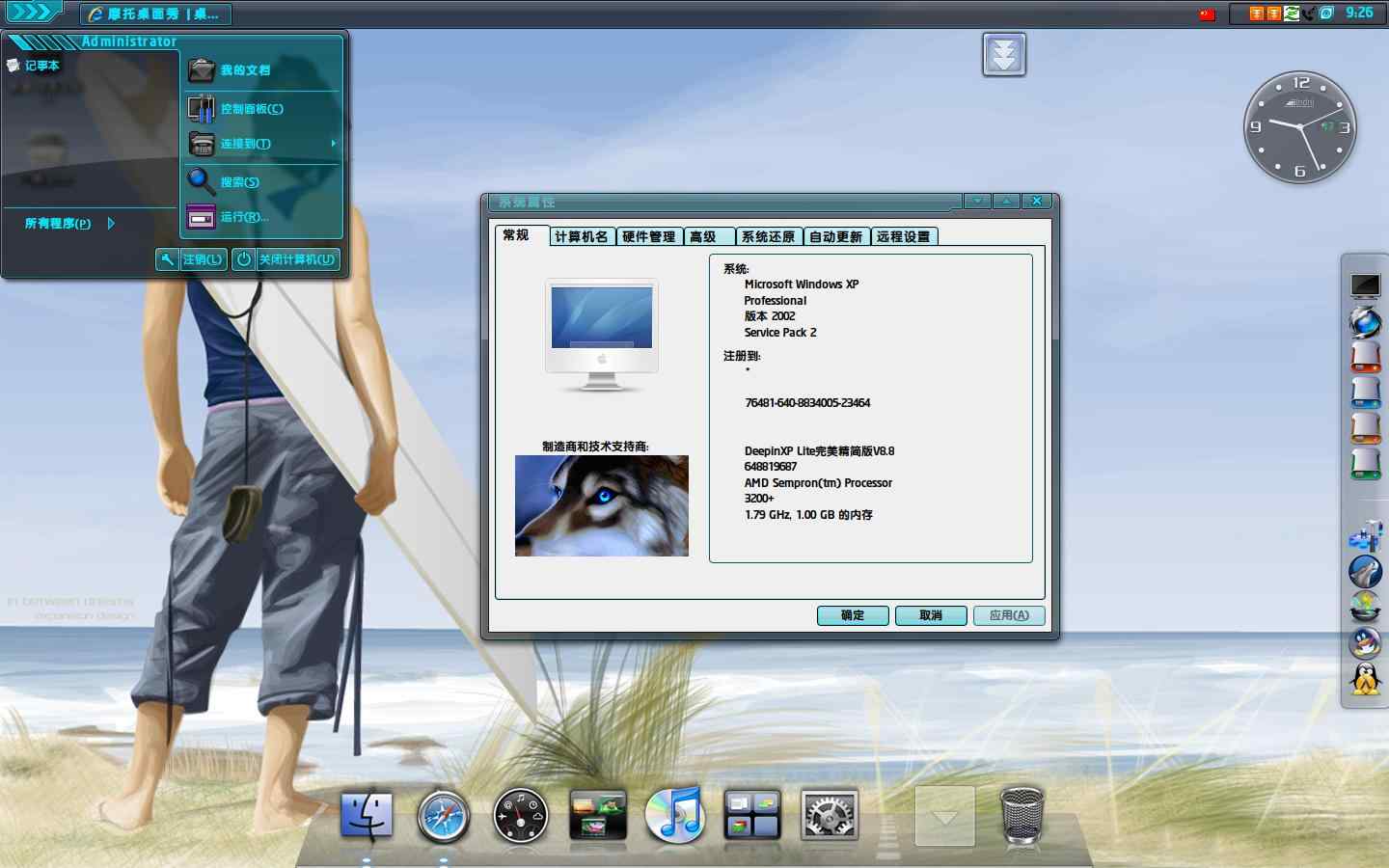
Task: Click the key icon beside 注销
Action: [167, 259]
